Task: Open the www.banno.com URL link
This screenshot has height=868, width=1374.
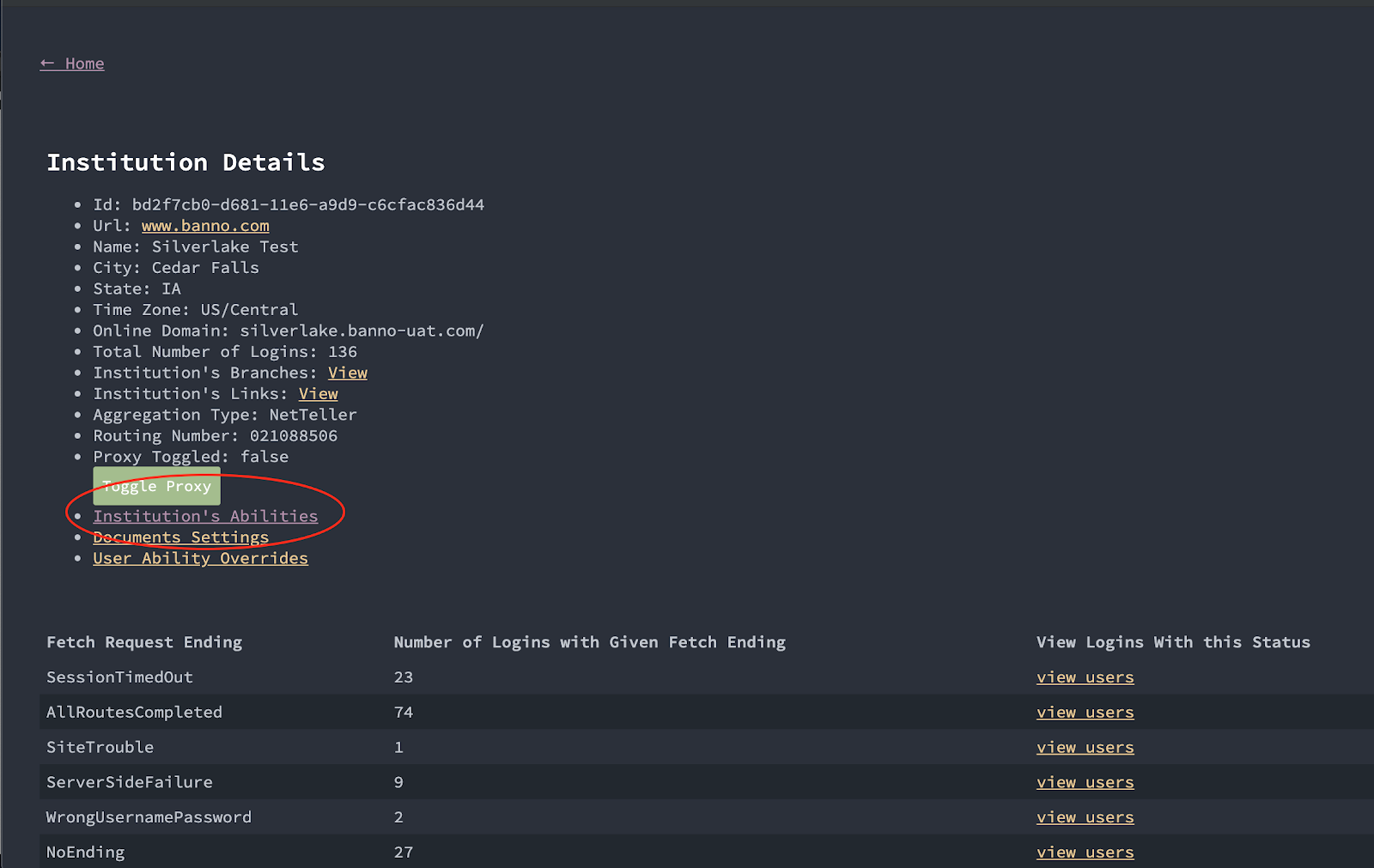Action: pyautogui.click(x=205, y=226)
